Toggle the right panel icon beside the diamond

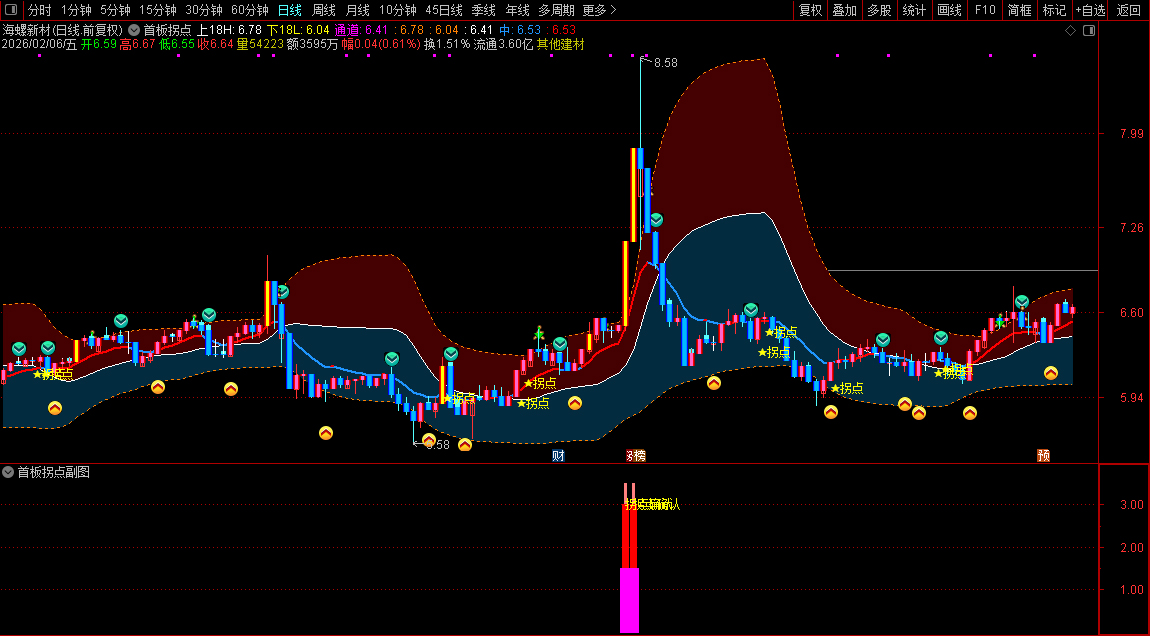[1089, 31]
